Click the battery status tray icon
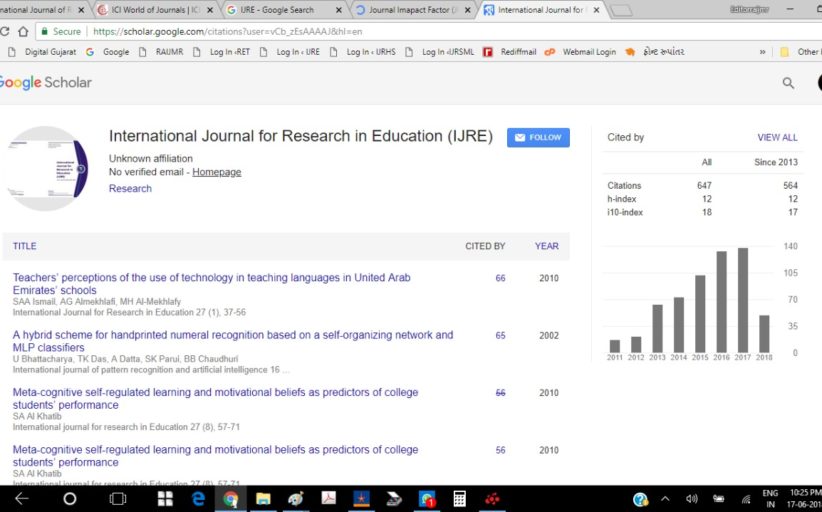Viewport: 822px width, 512px height. click(x=718, y=499)
